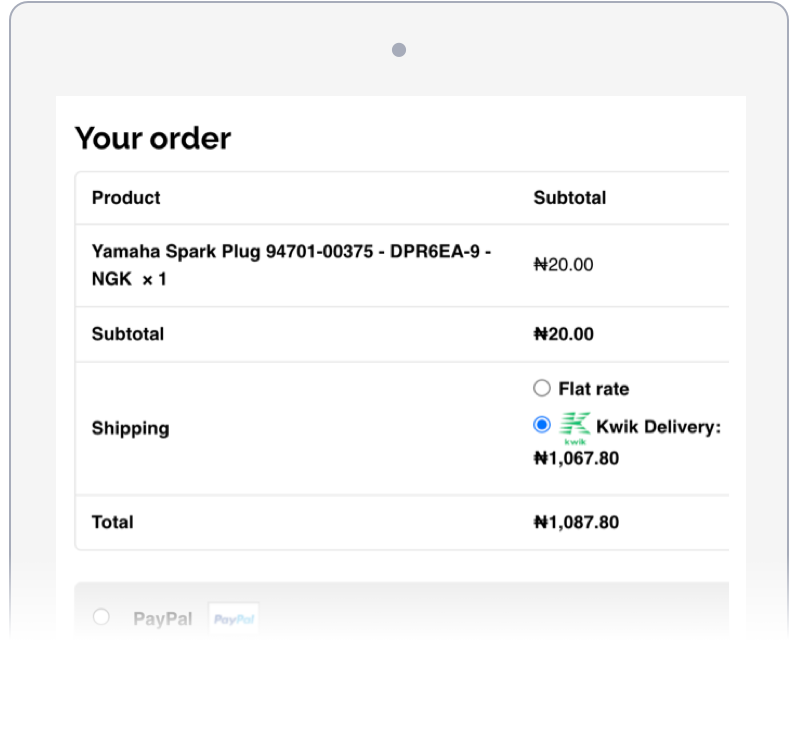Click the Kwik Delivery label text
The image size is (796, 756).
[658, 427]
